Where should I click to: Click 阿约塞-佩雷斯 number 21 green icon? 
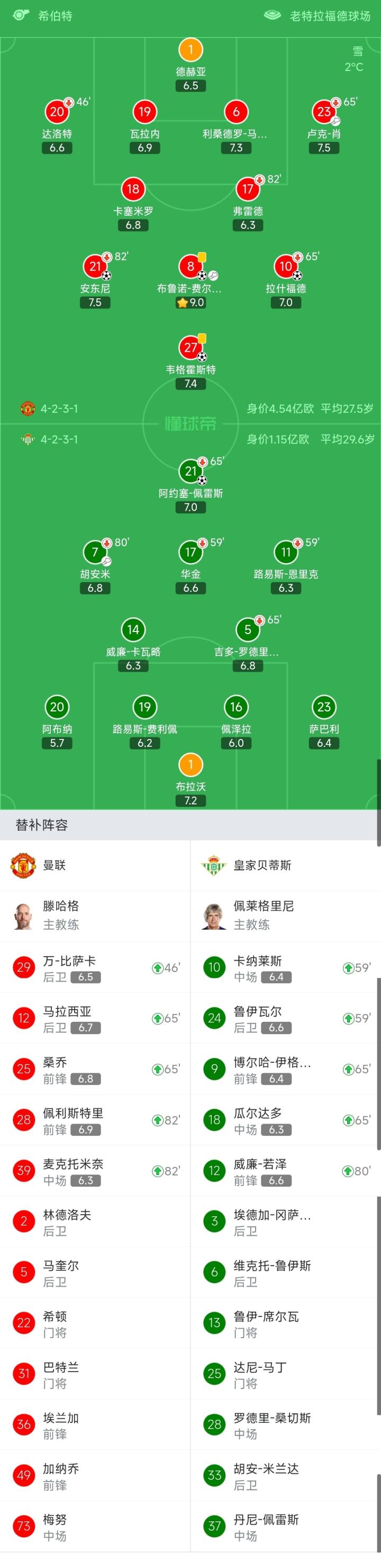click(x=190, y=471)
